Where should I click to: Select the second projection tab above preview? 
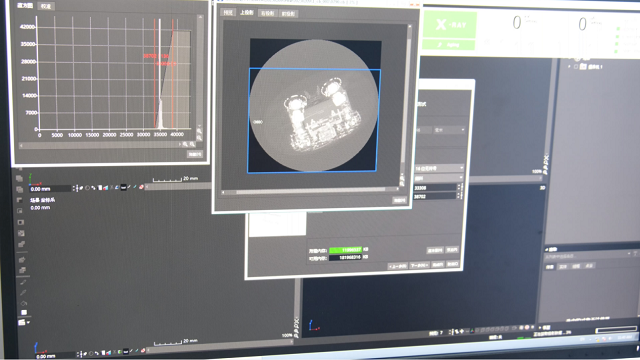[247, 13]
